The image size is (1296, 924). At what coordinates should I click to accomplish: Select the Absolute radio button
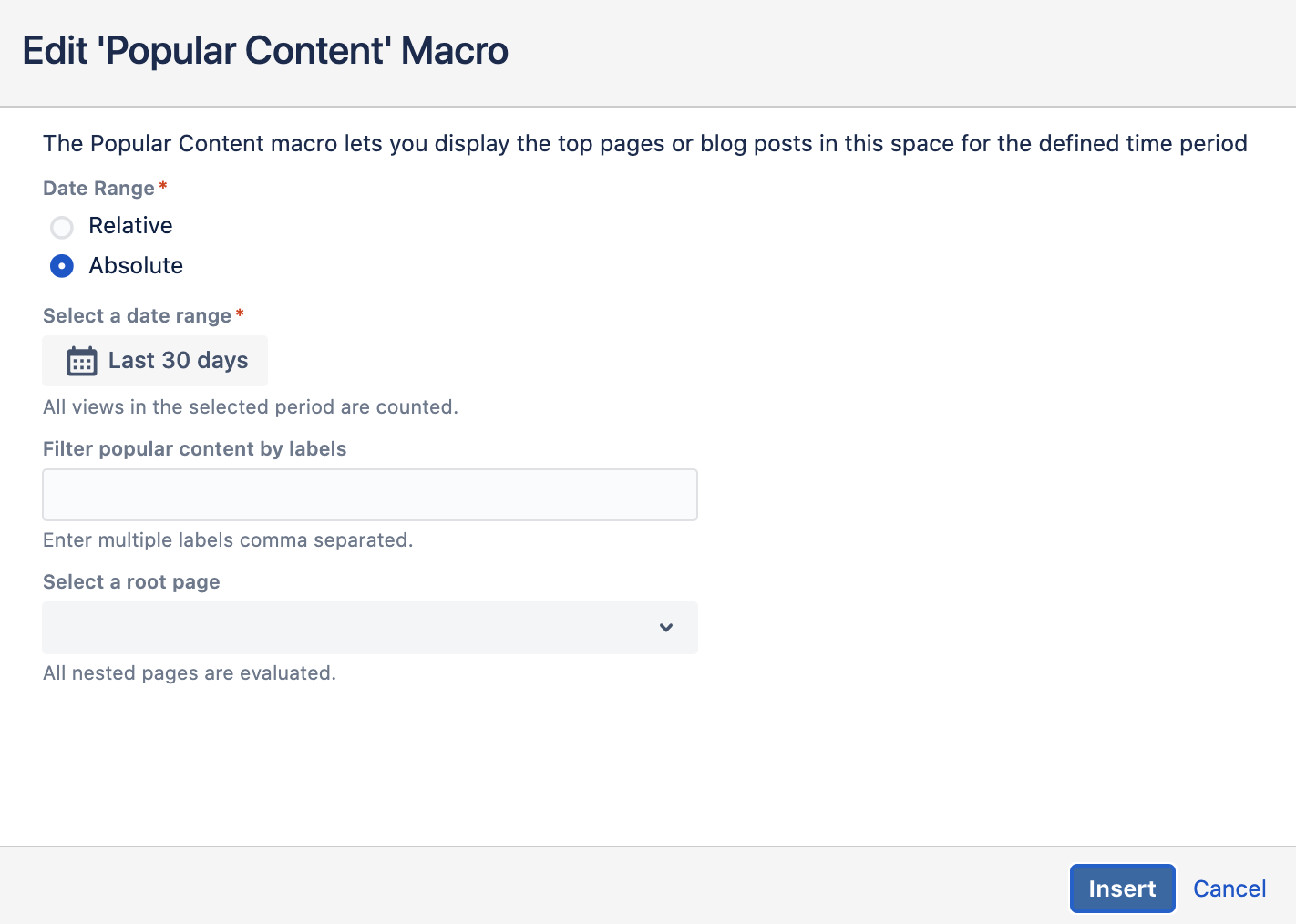coord(62,266)
